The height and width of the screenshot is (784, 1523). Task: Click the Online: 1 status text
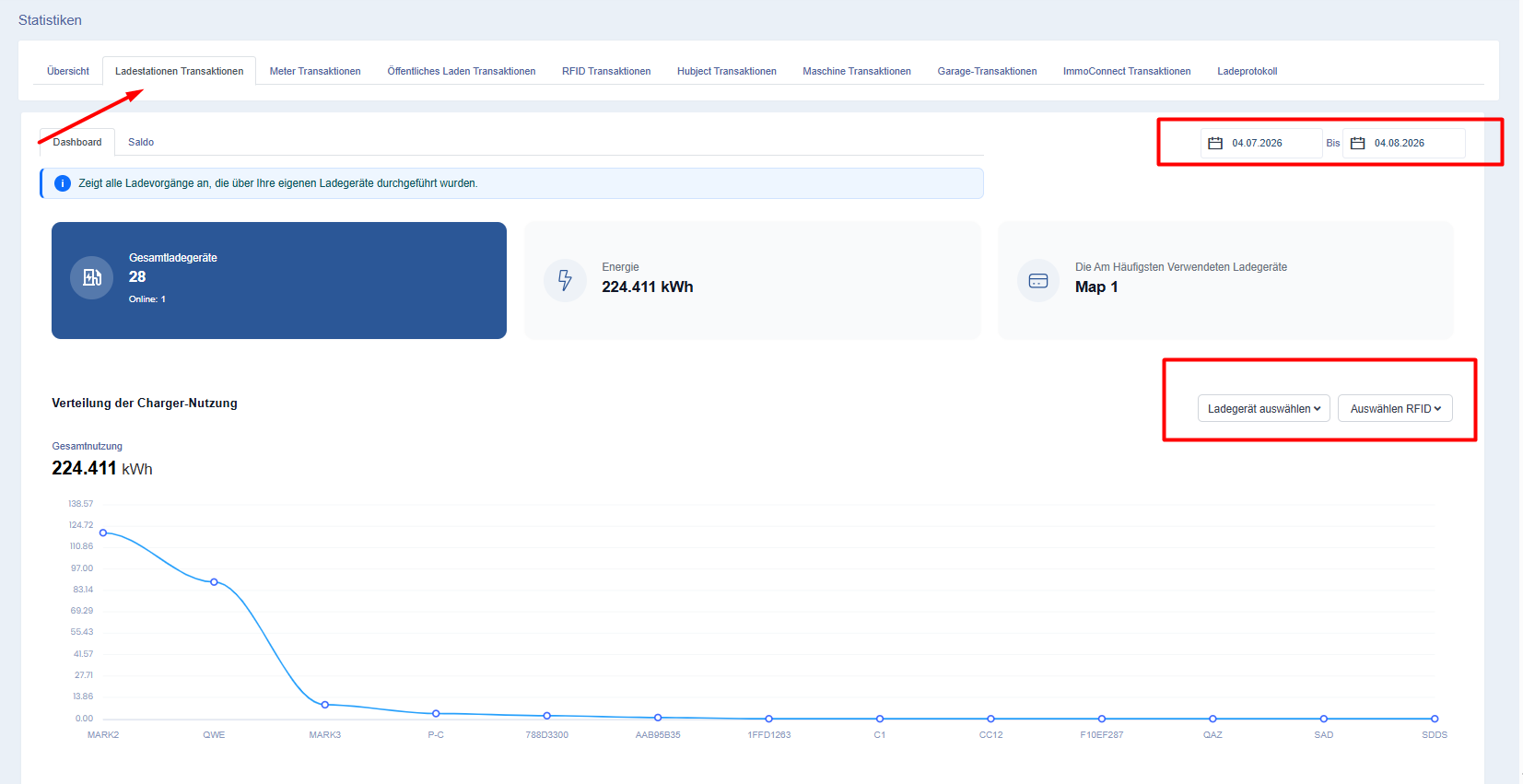pyautogui.click(x=147, y=299)
